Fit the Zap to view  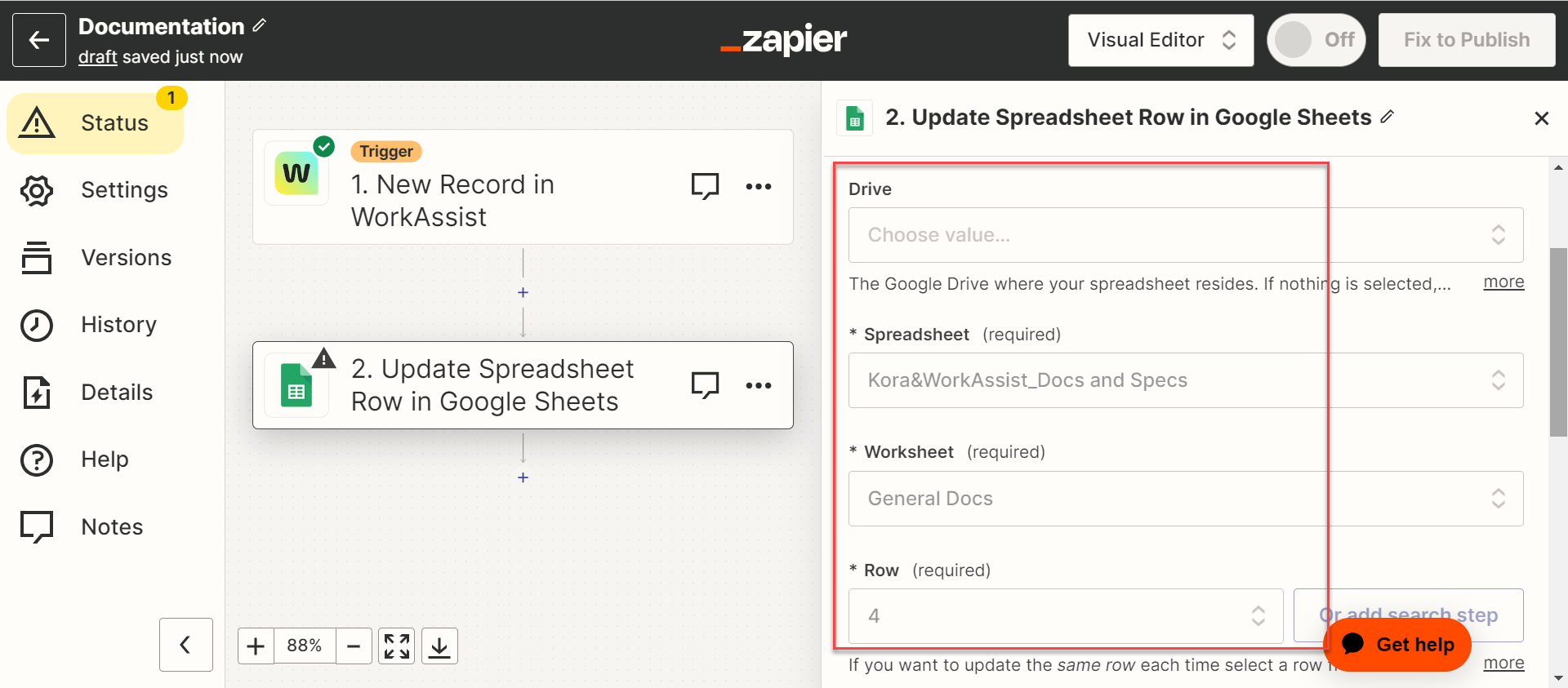397,646
